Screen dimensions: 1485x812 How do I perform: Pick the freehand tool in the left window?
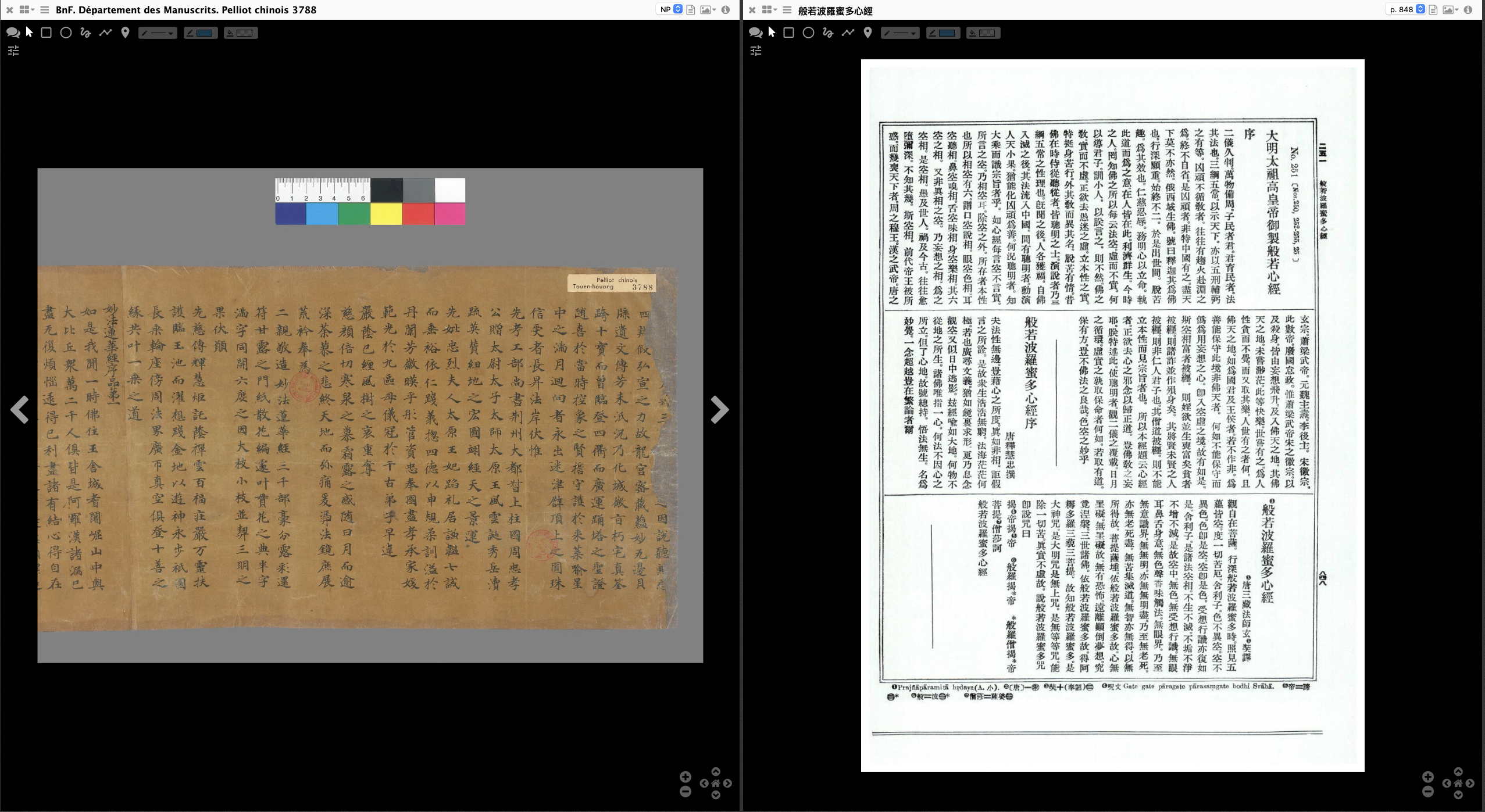click(x=85, y=33)
